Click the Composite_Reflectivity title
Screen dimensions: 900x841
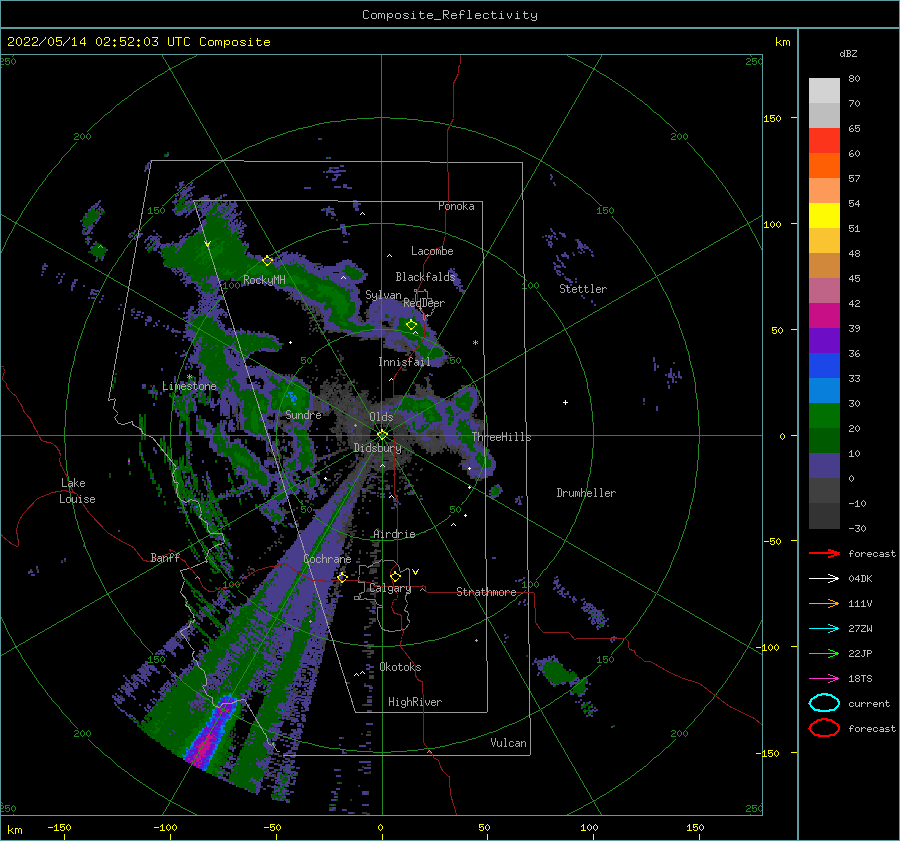click(x=449, y=15)
